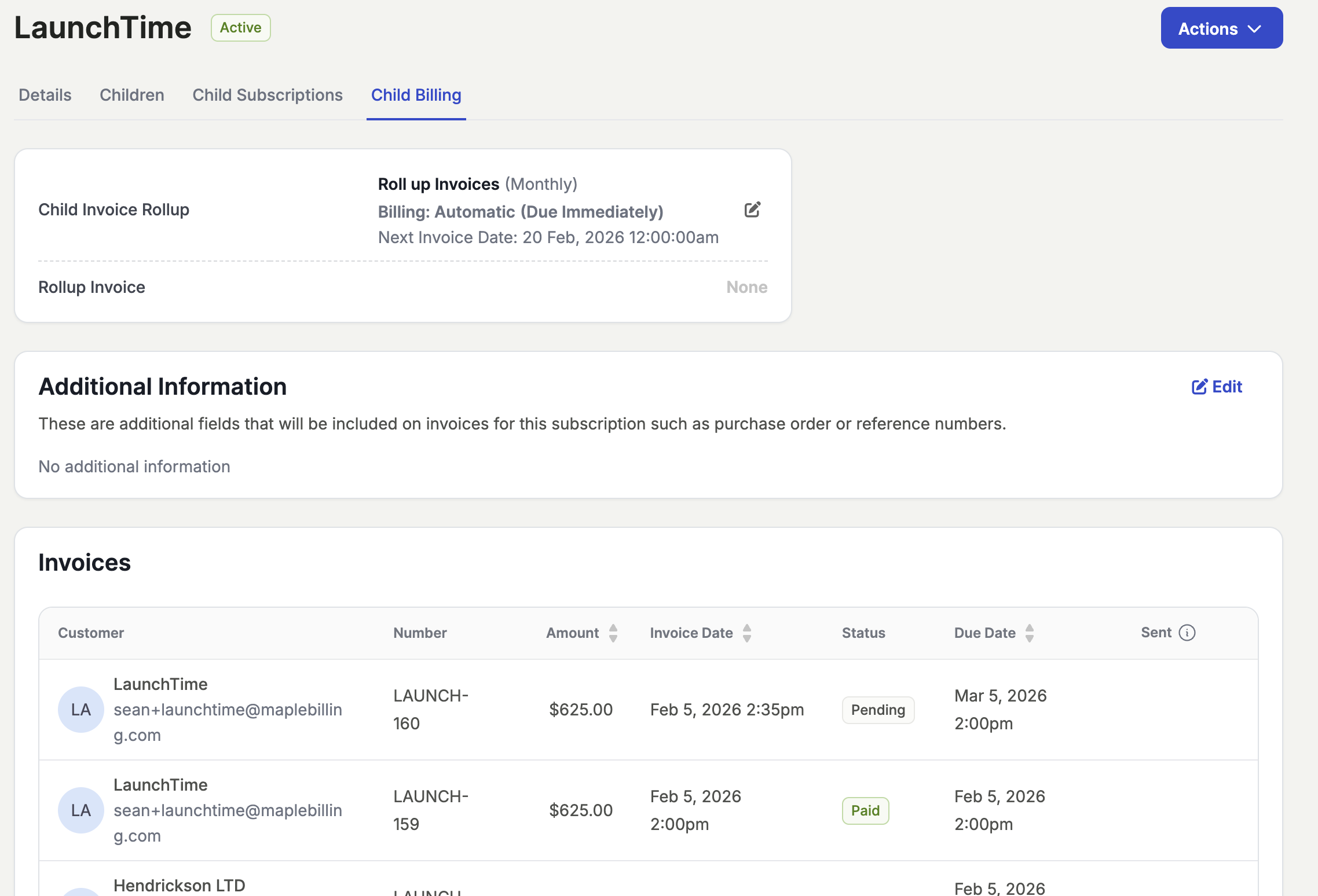Open the Children tab
Viewport: 1318px width, 896px height.
click(132, 95)
